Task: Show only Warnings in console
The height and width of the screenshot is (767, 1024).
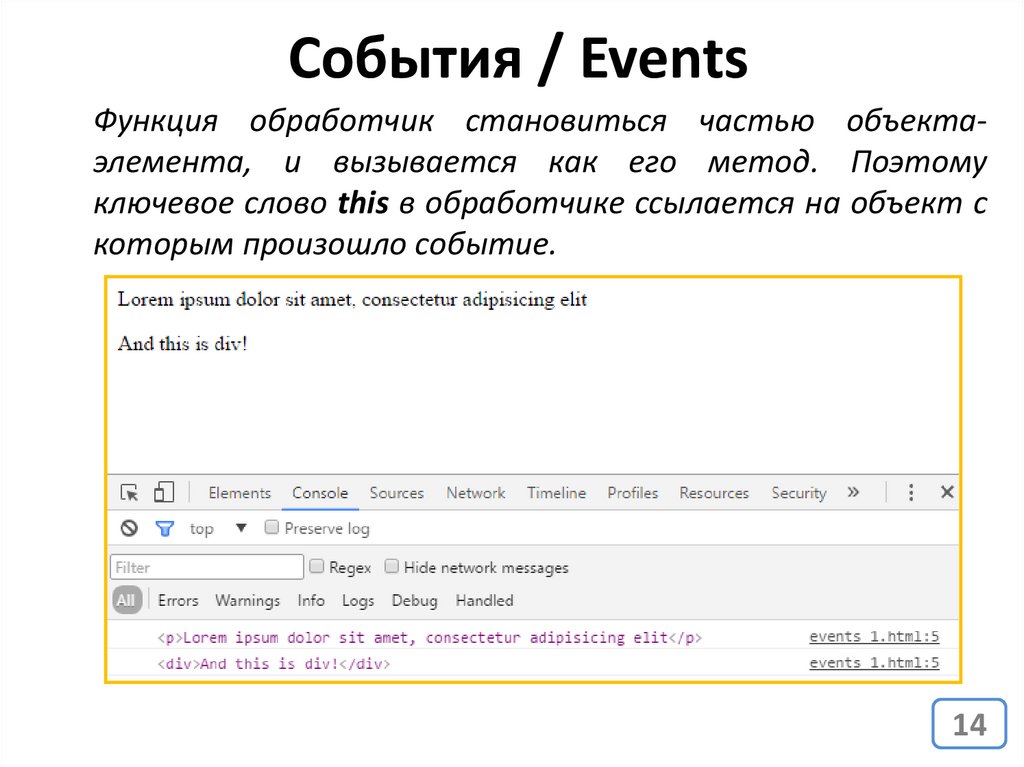Action: coord(247,601)
